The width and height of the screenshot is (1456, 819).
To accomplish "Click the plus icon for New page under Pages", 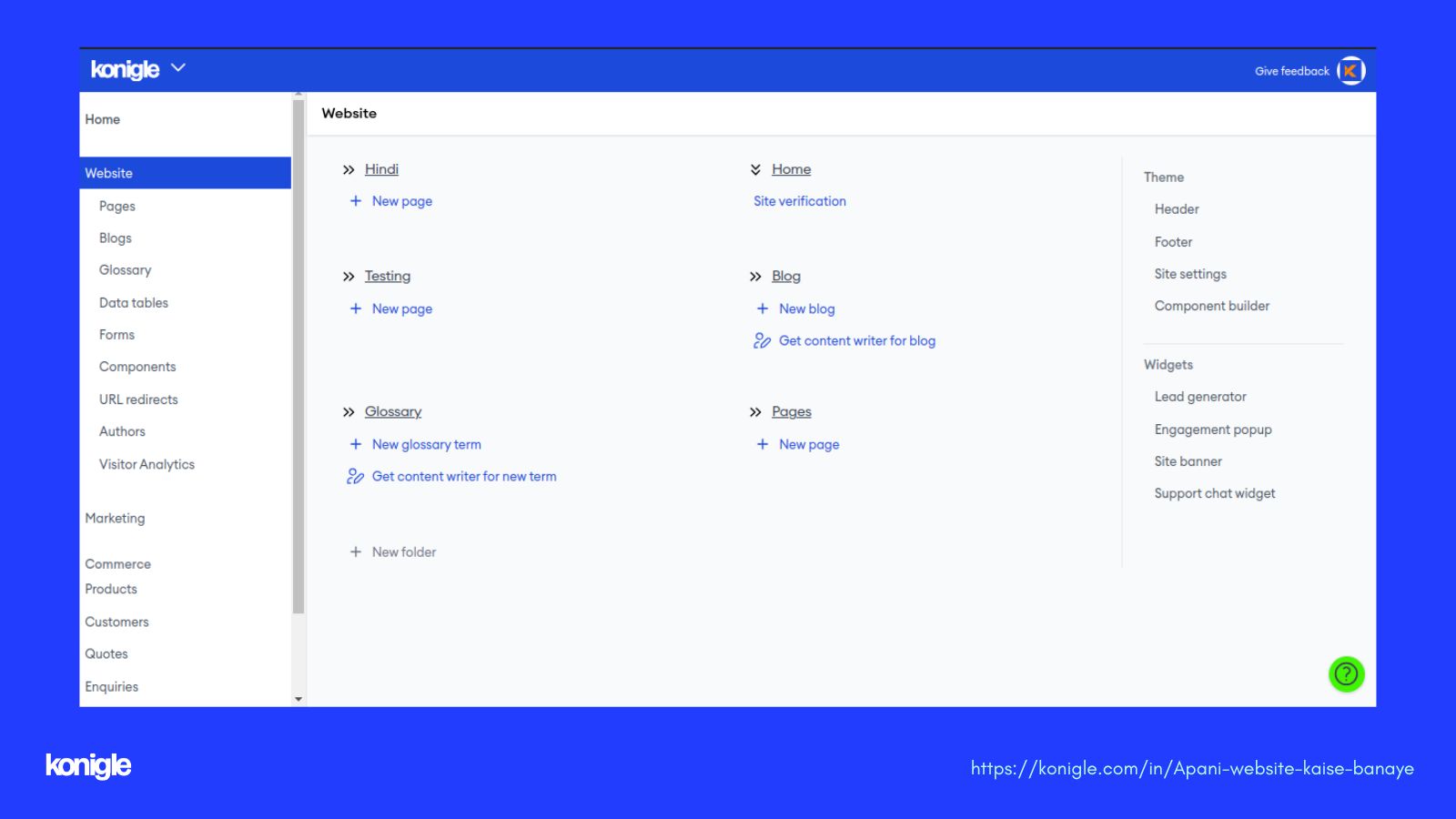I will 763,444.
